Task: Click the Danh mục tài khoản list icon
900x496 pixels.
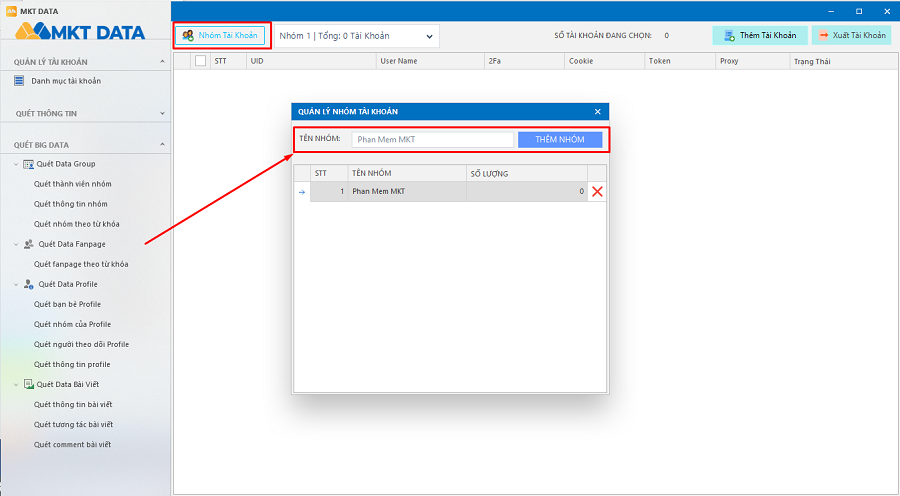Action: pyautogui.click(x=21, y=81)
